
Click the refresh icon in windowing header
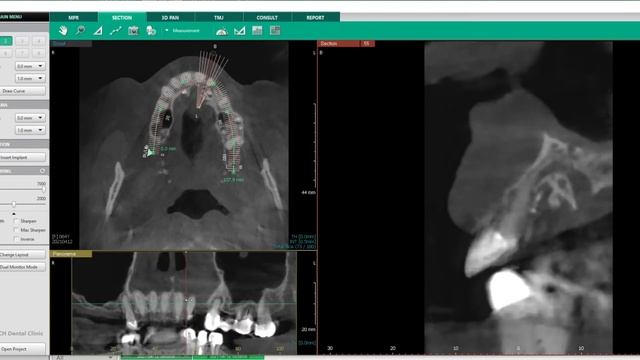pos(42,171)
